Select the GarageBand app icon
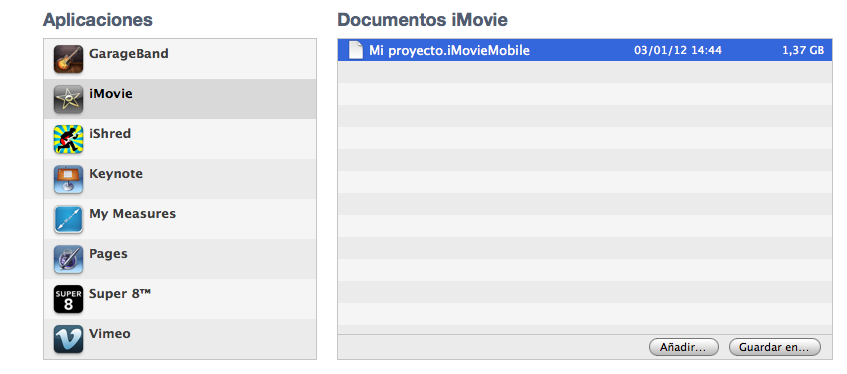This screenshot has height=374, width=847. pyautogui.click(x=68, y=59)
